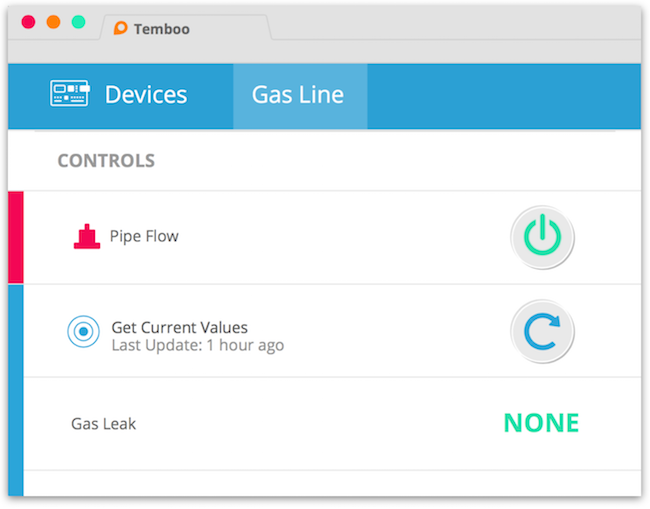Click the blue target icon beside Get Current Values

pos(83,331)
